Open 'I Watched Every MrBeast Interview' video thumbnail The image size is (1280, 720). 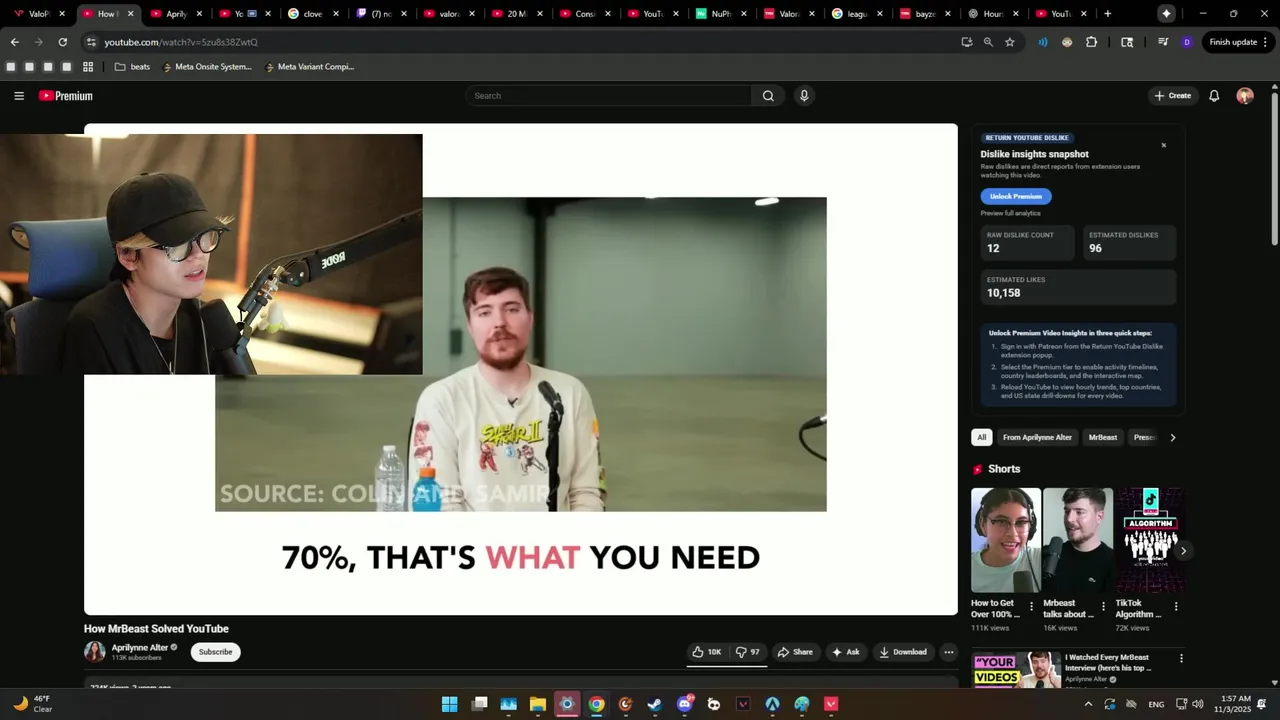[1016, 670]
